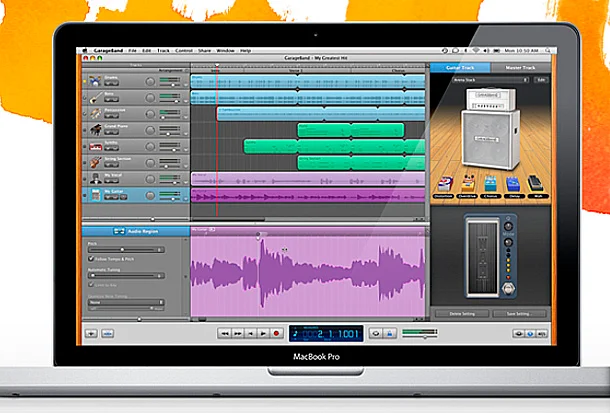Expand Percussion track automation triangle
This screenshot has height=413, width=610.
(186, 118)
